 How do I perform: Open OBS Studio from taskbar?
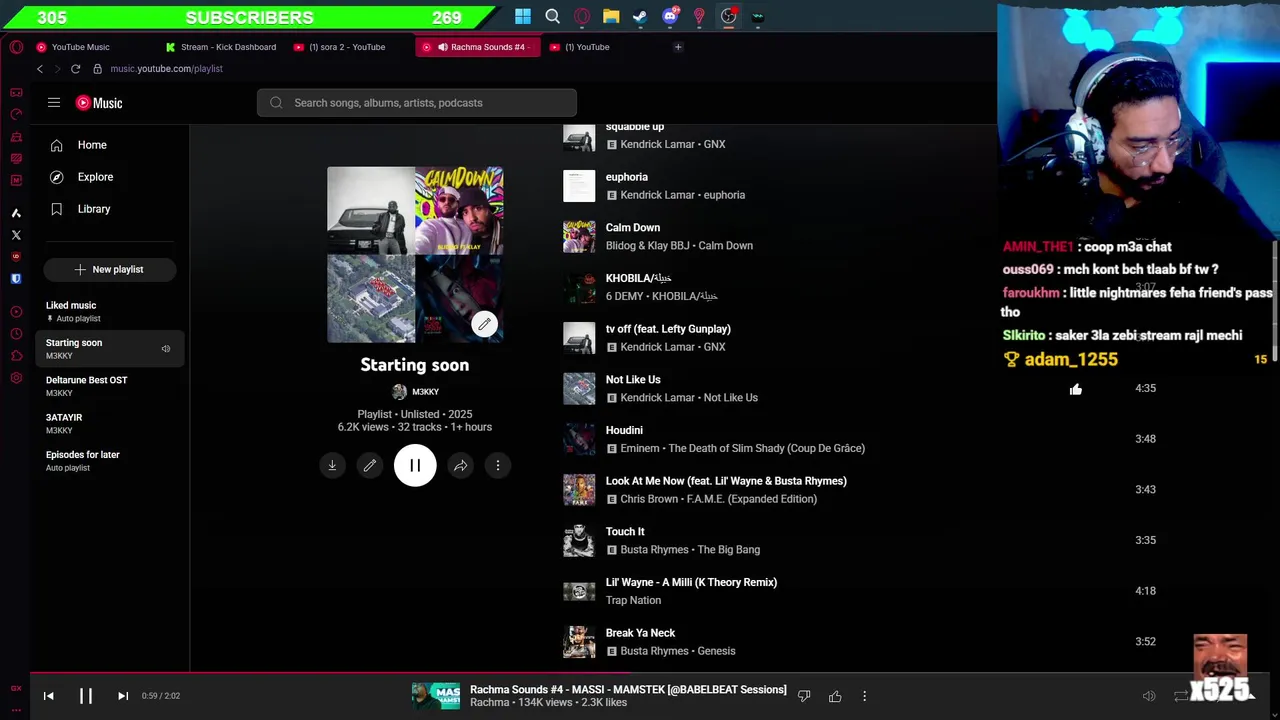728,16
